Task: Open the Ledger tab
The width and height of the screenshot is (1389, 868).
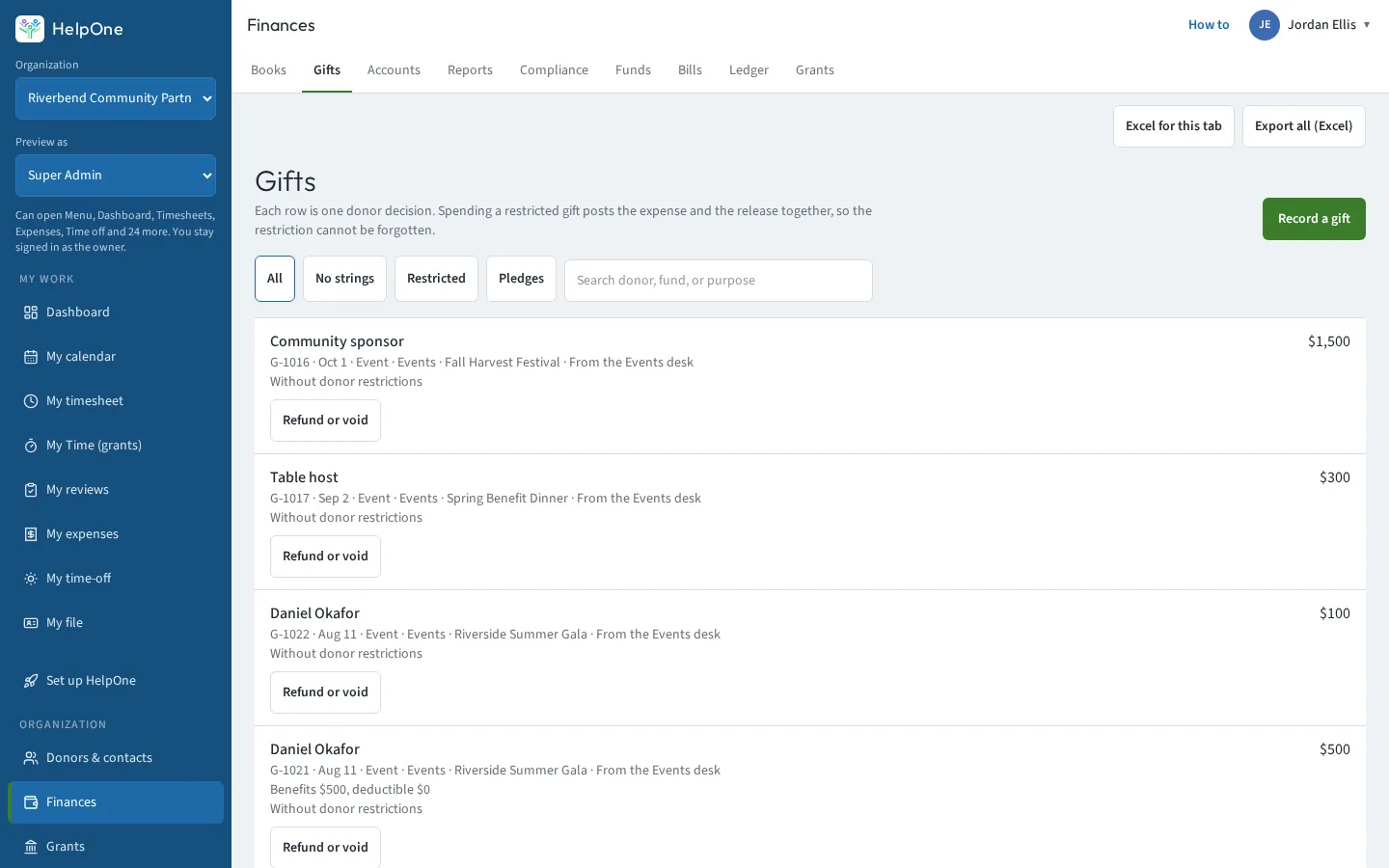Action: (x=749, y=70)
